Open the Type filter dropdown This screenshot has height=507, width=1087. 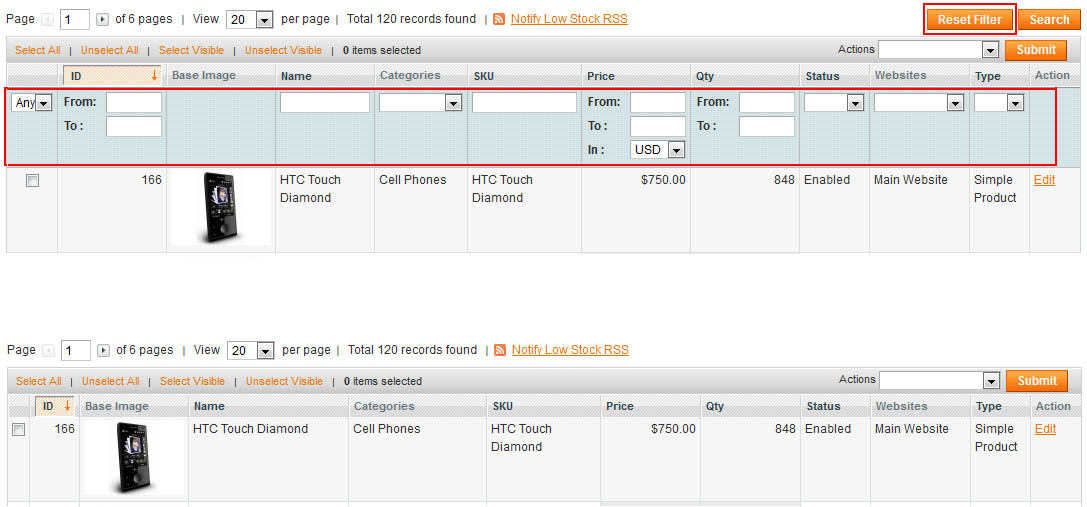point(999,103)
